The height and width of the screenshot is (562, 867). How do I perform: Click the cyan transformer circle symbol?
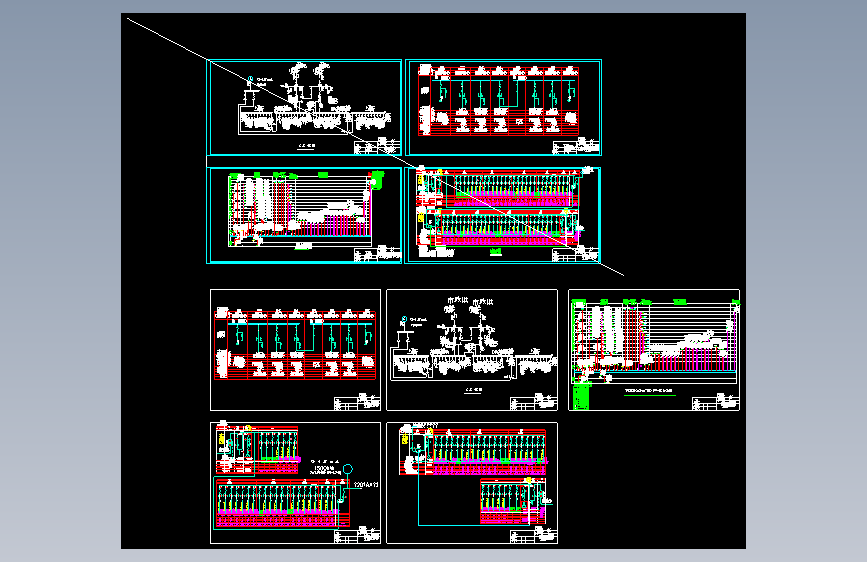click(x=347, y=470)
